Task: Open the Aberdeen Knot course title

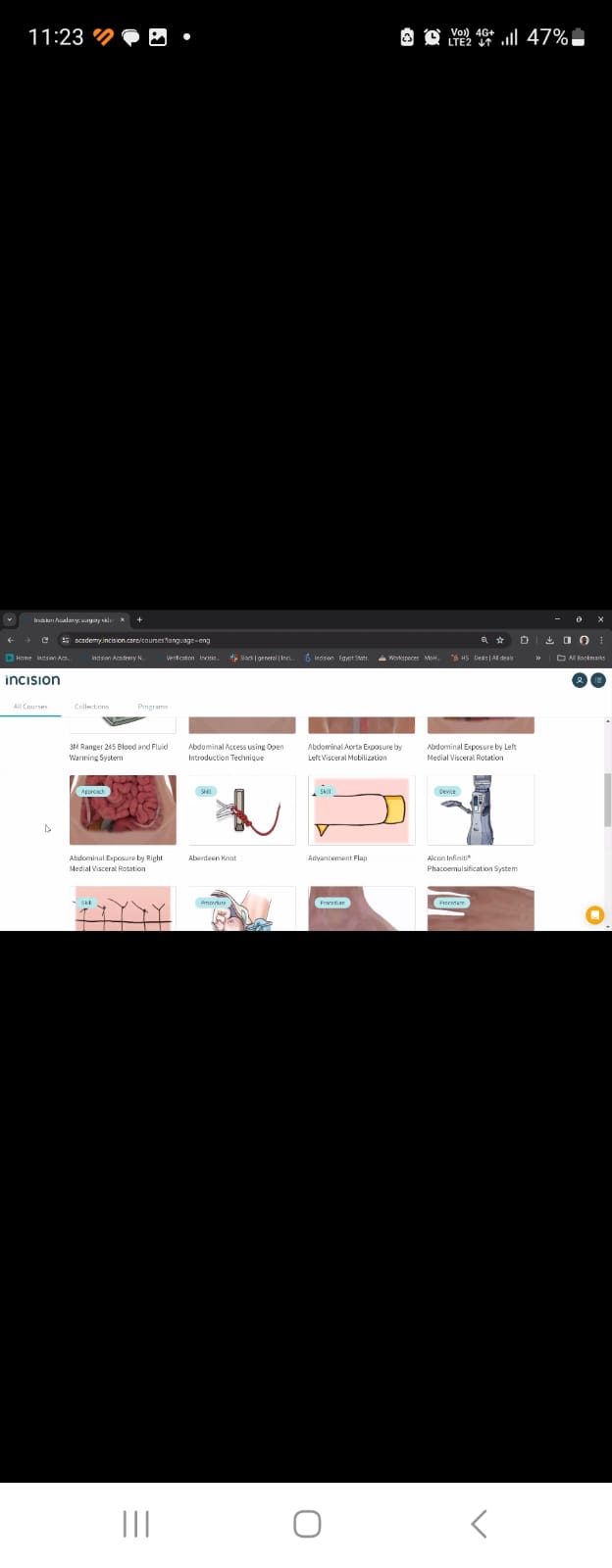Action: tap(213, 858)
